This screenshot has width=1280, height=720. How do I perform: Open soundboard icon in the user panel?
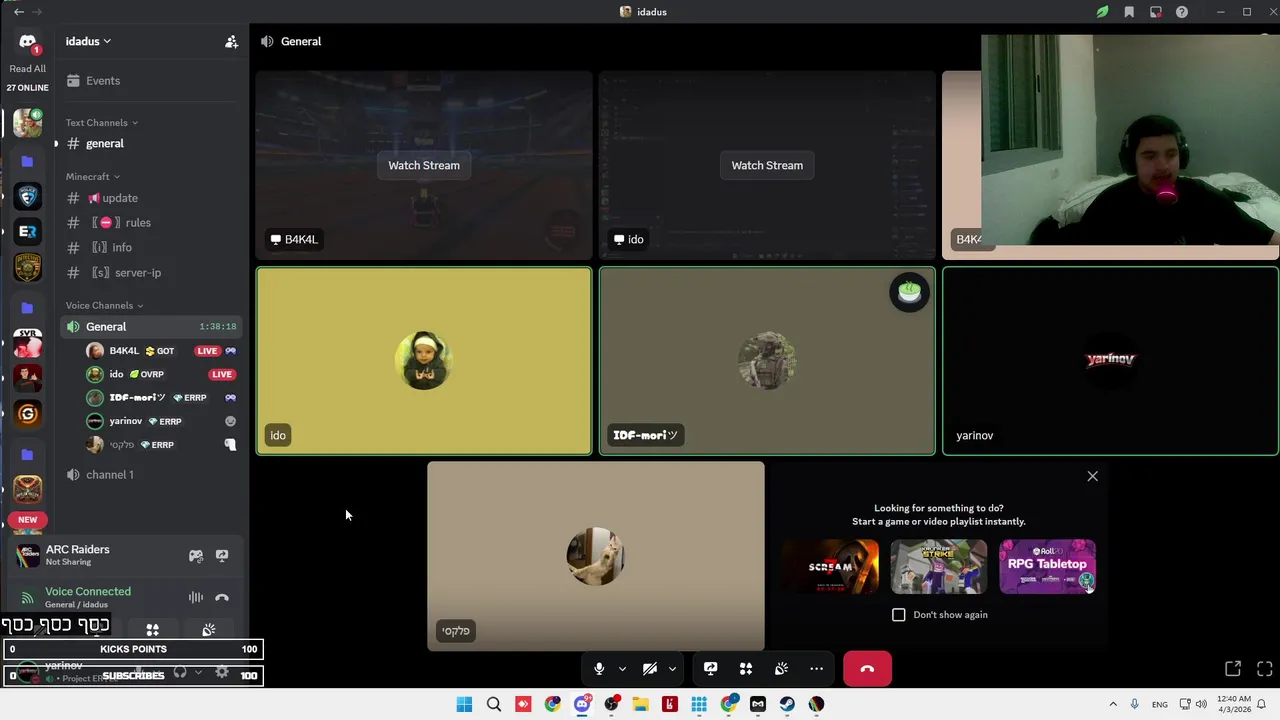click(x=209, y=630)
